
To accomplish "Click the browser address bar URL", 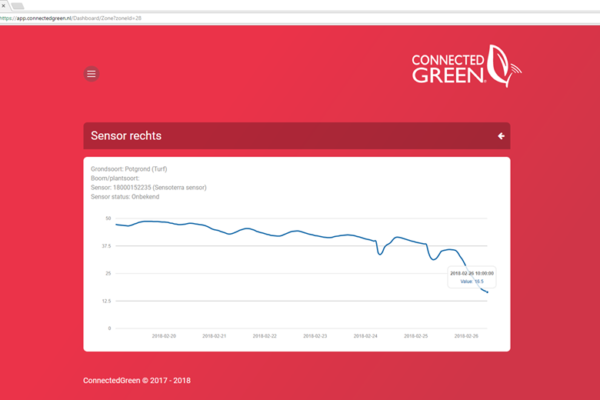I will [x=71, y=18].
